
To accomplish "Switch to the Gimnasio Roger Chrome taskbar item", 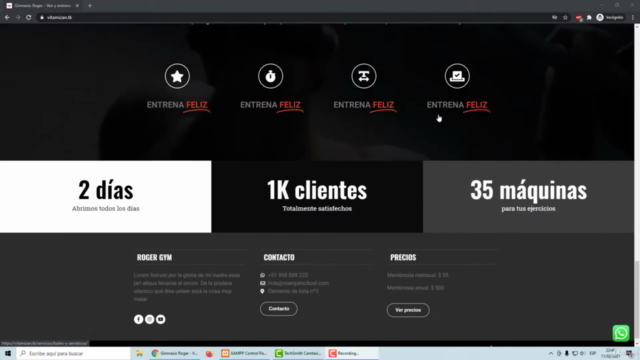I will pyautogui.click(x=175, y=353).
